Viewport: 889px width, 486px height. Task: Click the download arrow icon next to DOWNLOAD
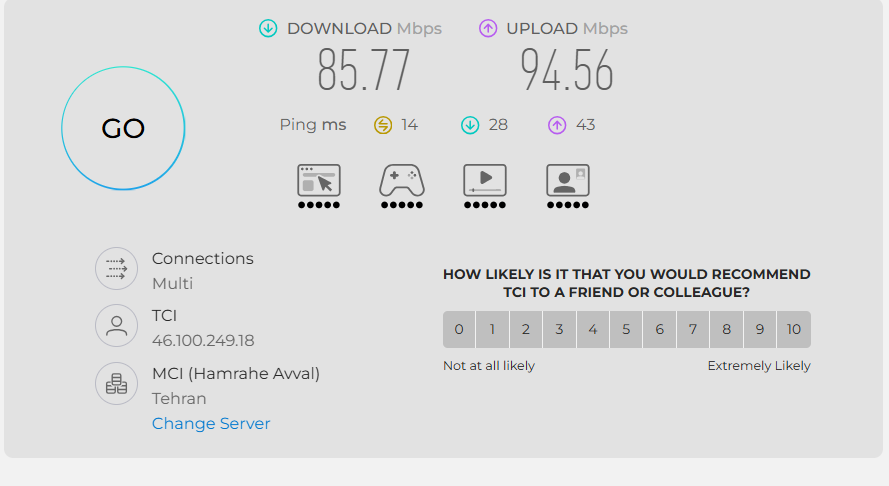[268, 28]
